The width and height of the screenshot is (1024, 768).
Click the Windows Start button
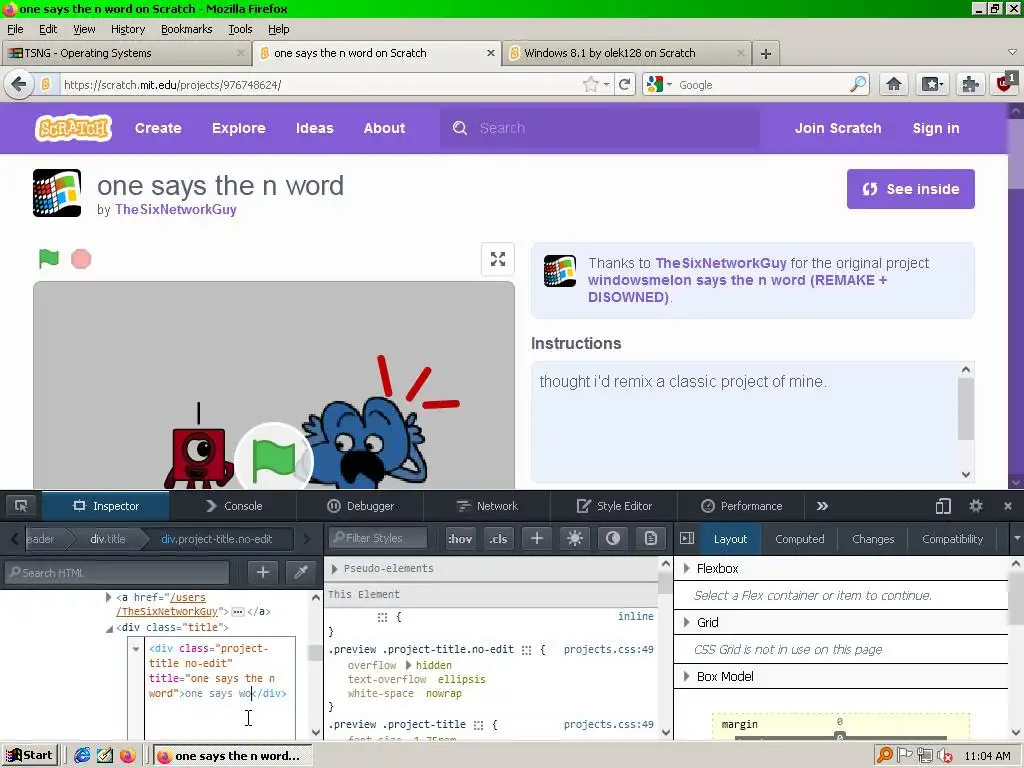click(30, 756)
